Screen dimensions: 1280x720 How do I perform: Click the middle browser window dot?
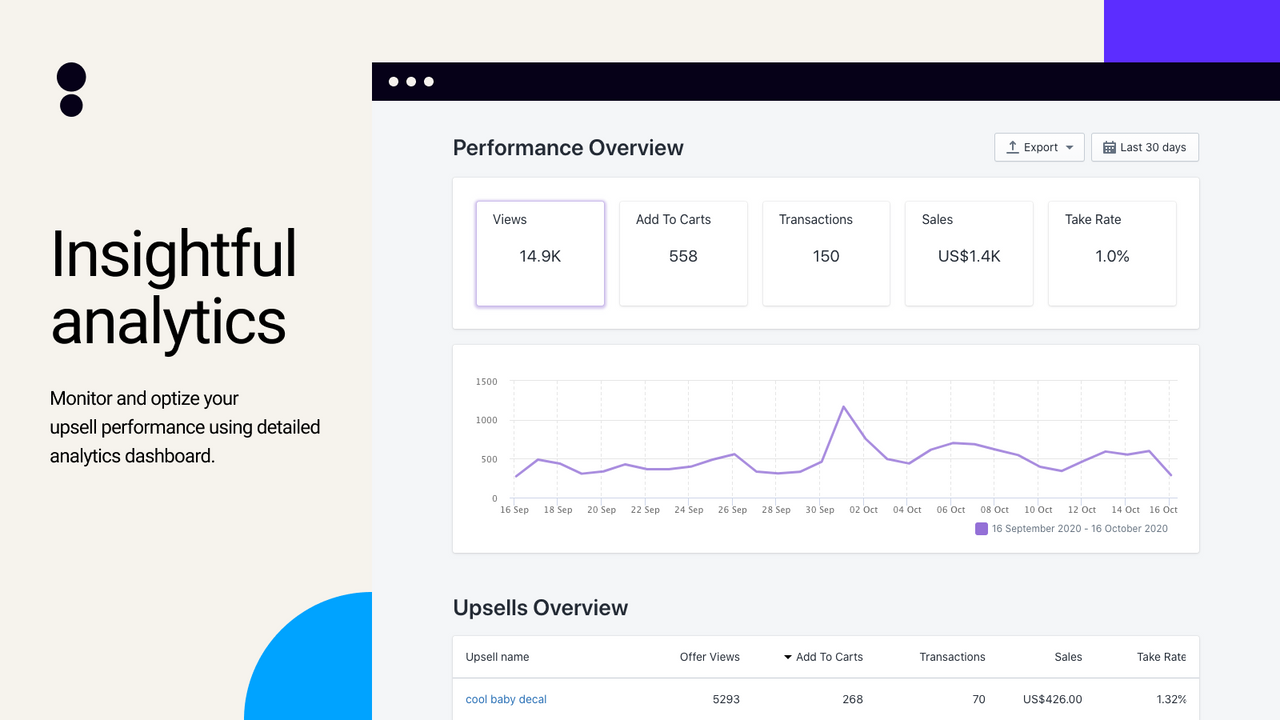pos(411,81)
